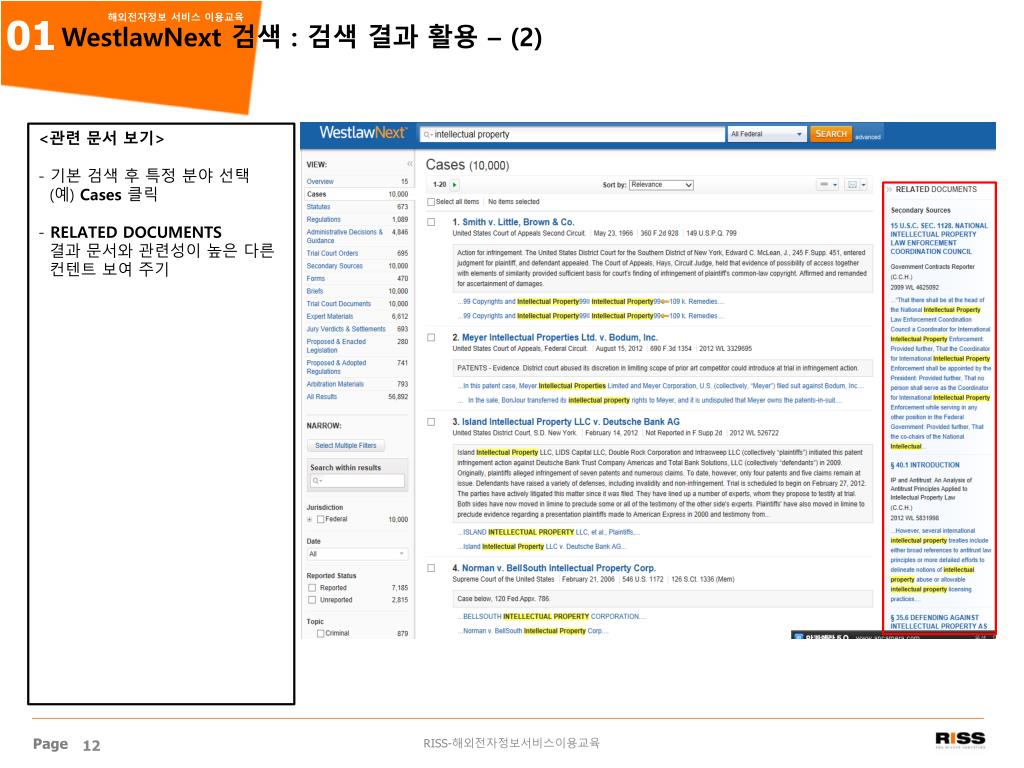Click the Secondary Sources heading in Related Documents
1024x768 pixels.
pyautogui.click(x=920, y=210)
